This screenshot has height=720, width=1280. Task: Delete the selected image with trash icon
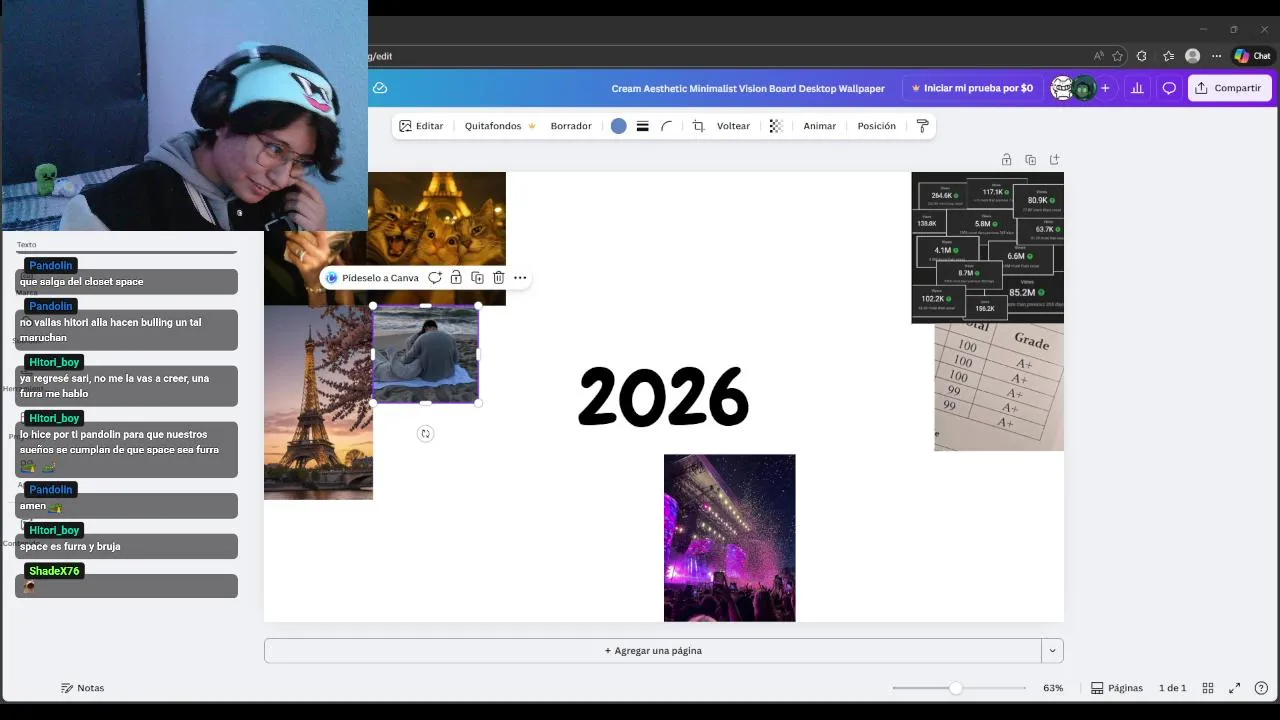pyautogui.click(x=498, y=278)
